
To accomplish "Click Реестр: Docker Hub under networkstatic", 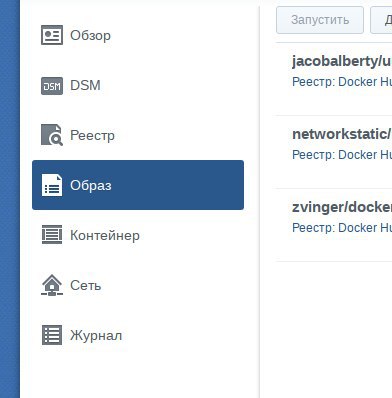I will (x=342, y=155).
